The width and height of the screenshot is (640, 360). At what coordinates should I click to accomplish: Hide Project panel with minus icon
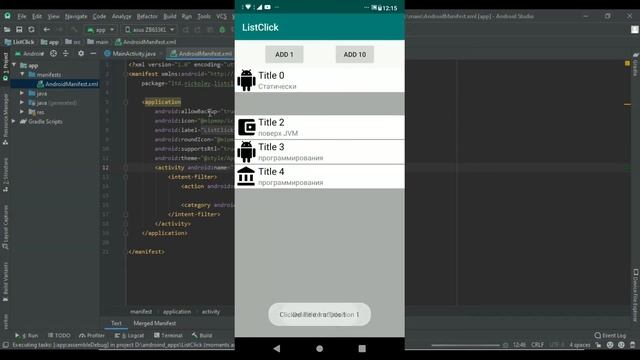pos(93,53)
